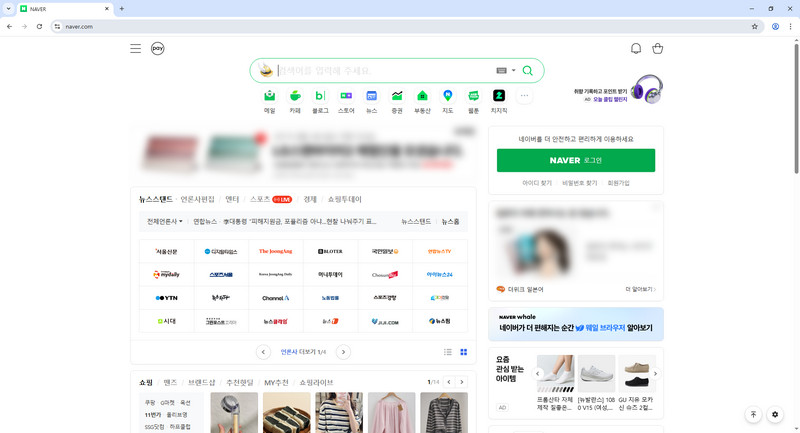Image resolution: width=800 pixels, height=433 pixels.
Task: Open the shower head product thumbnail
Action: pyautogui.click(x=234, y=413)
